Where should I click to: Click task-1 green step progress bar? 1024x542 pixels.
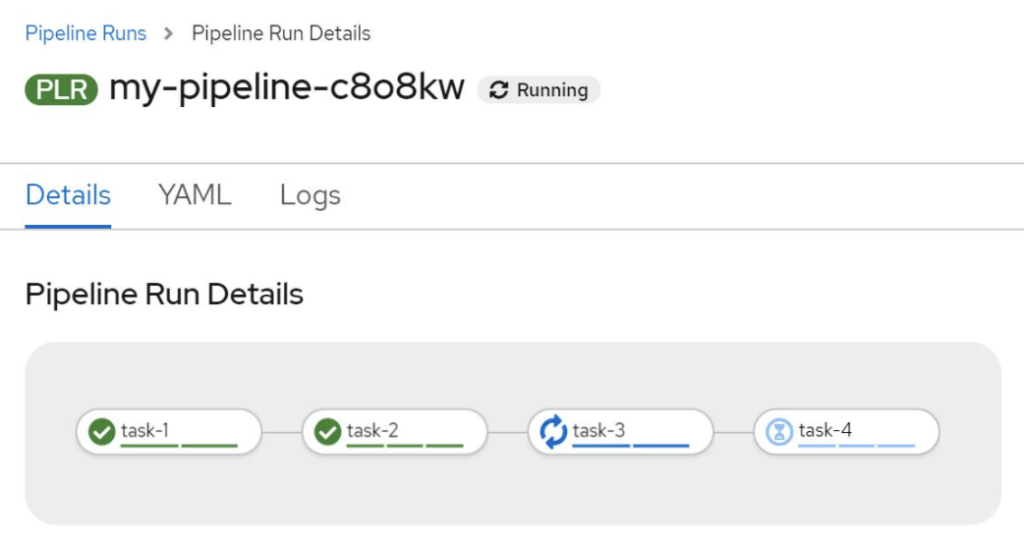(x=179, y=446)
